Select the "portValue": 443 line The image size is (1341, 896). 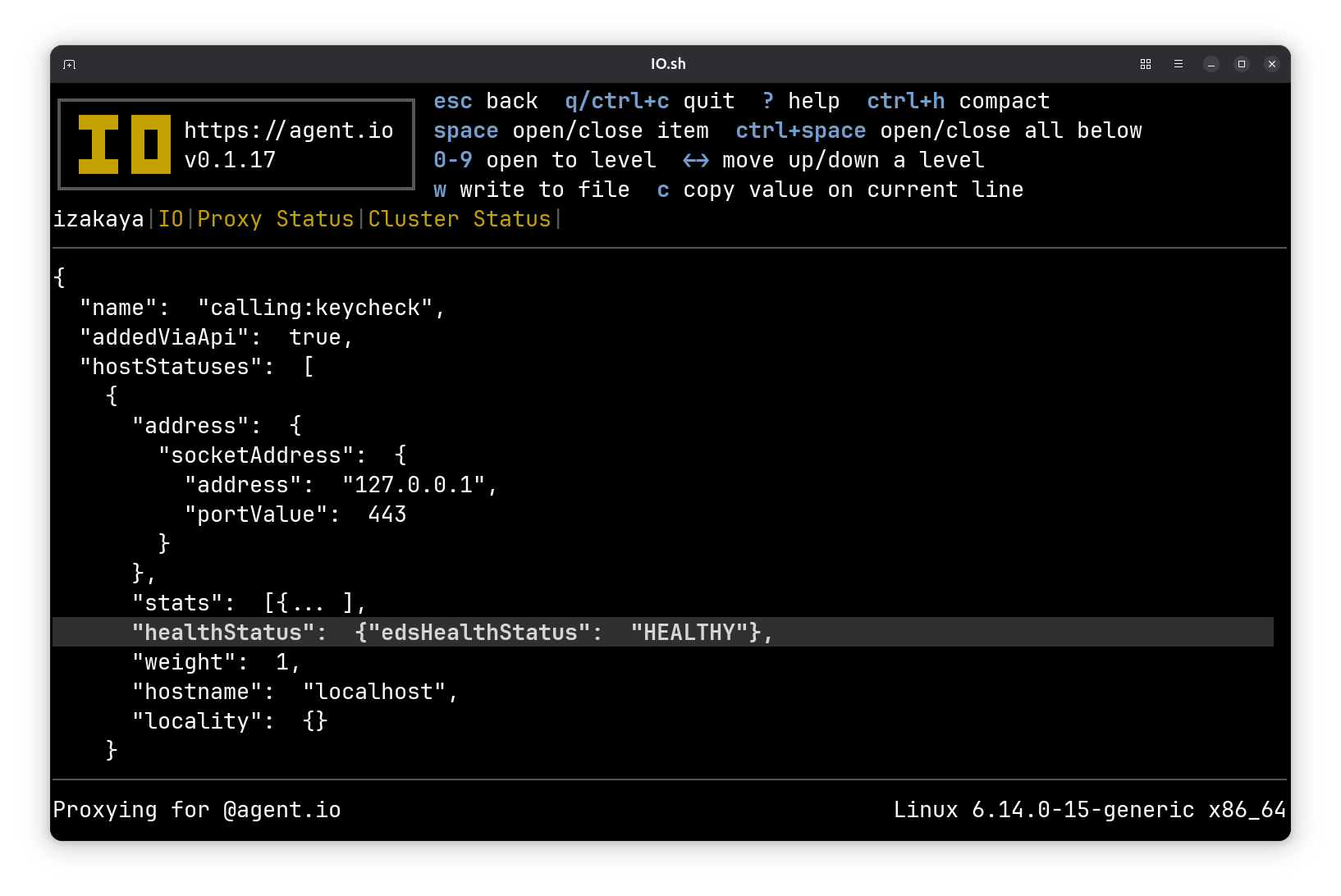tap(295, 514)
